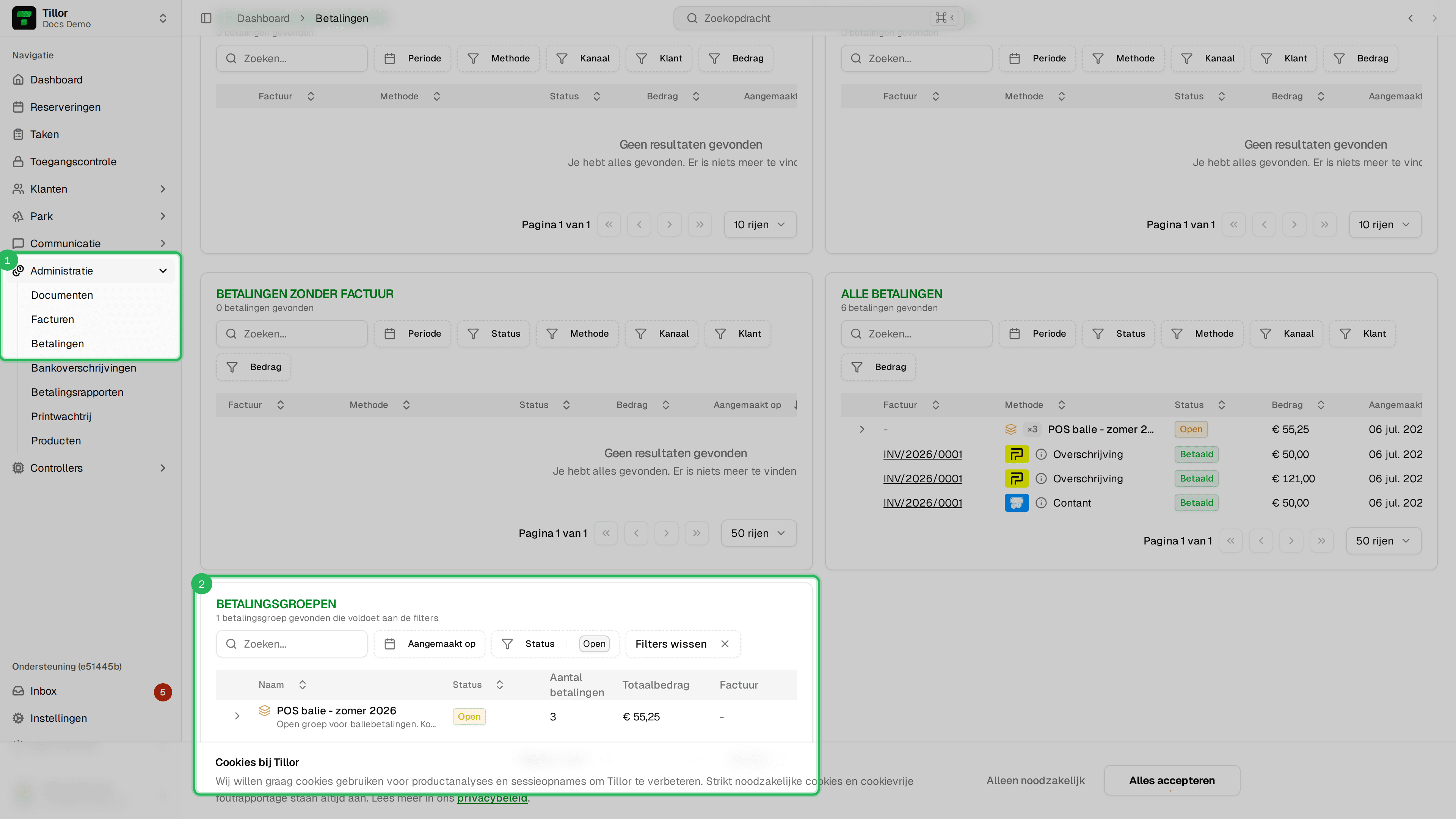Expand the POS balie - zomer 2026 group row
Viewport: 1456px width, 819px height.
[x=237, y=716]
